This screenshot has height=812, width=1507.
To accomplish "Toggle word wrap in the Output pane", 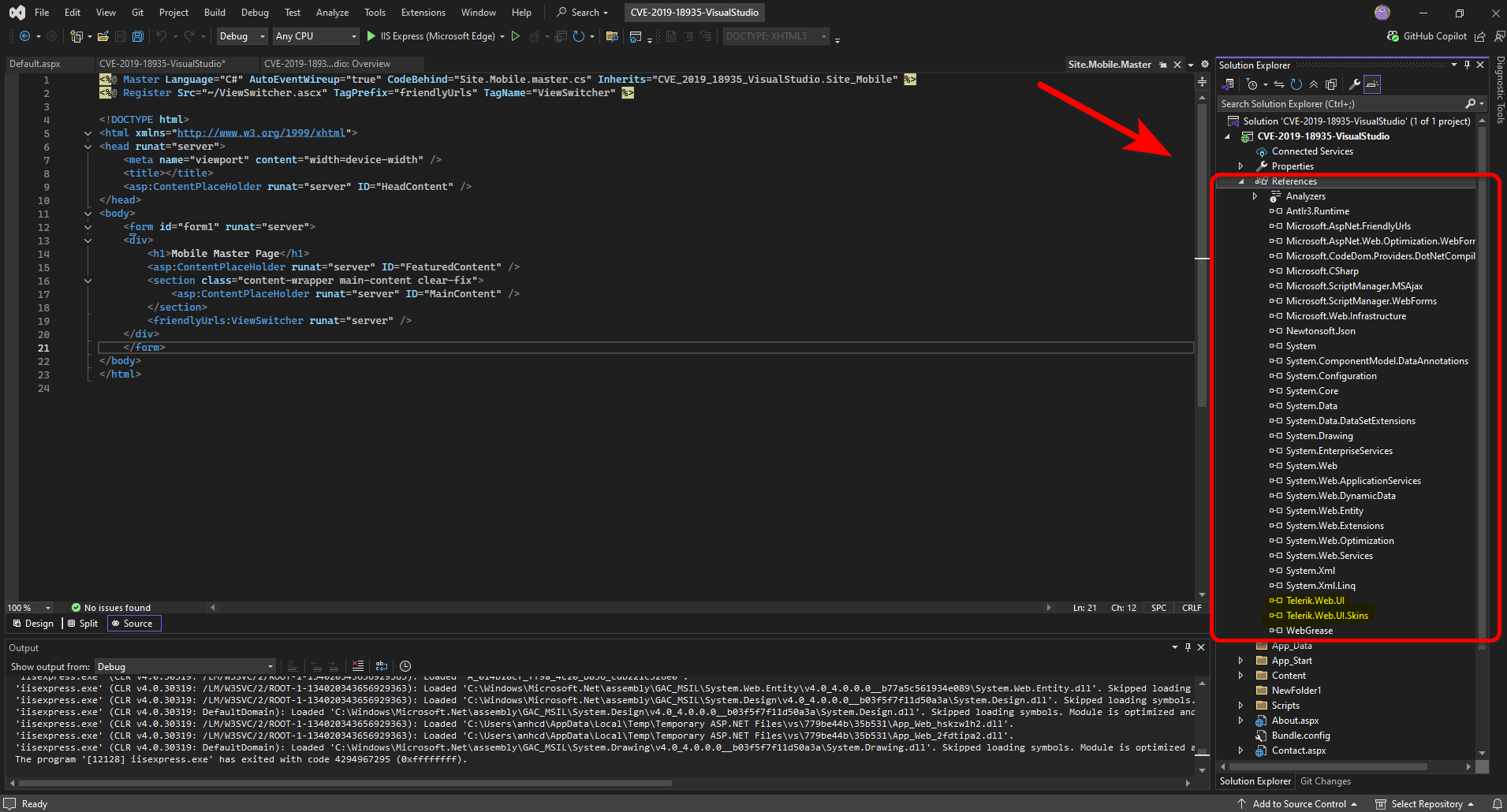I will [382, 666].
